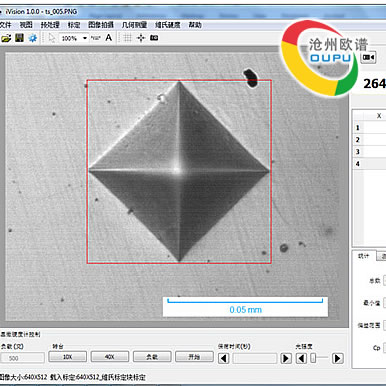Image resolution: width=386 pixels, height=386 pixels.
Task: Increase light intensity with right arrow
Action: pos(337,358)
